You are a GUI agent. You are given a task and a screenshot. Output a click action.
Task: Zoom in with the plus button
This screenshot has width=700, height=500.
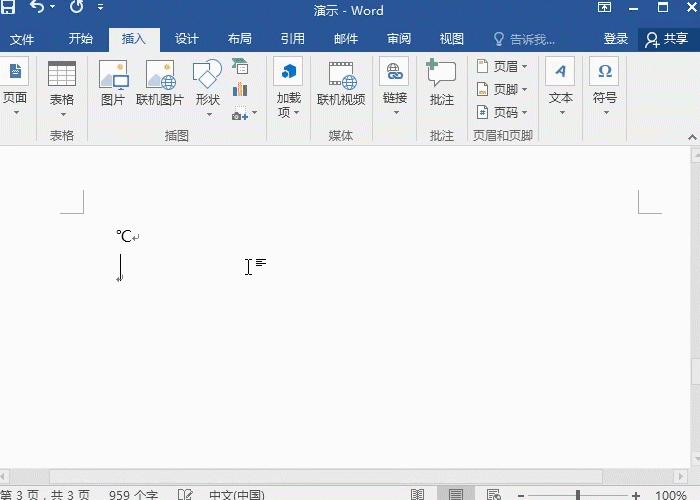point(635,495)
